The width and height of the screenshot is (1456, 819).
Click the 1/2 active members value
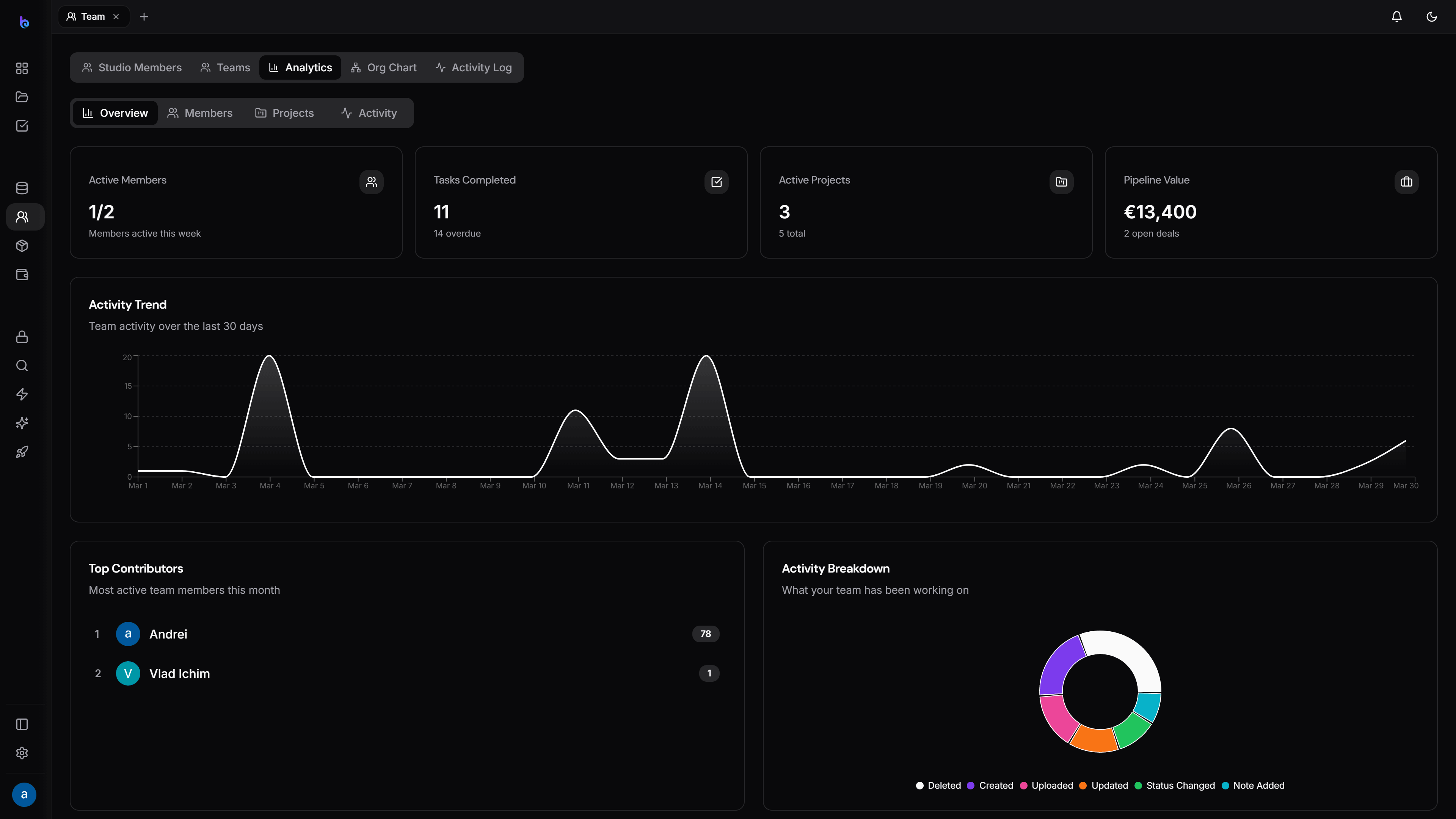[x=102, y=212]
